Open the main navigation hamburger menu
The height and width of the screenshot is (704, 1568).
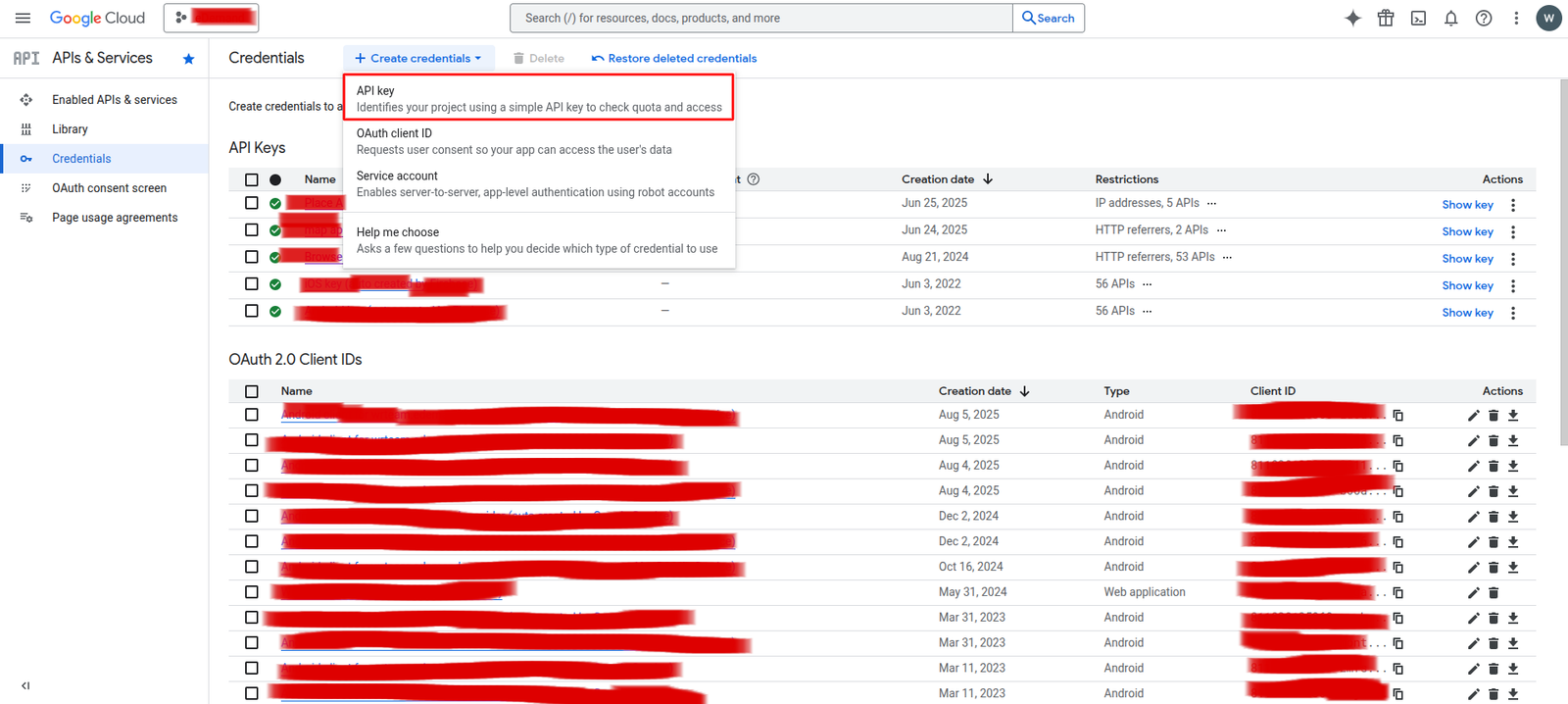pyautogui.click(x=23, y=19)
